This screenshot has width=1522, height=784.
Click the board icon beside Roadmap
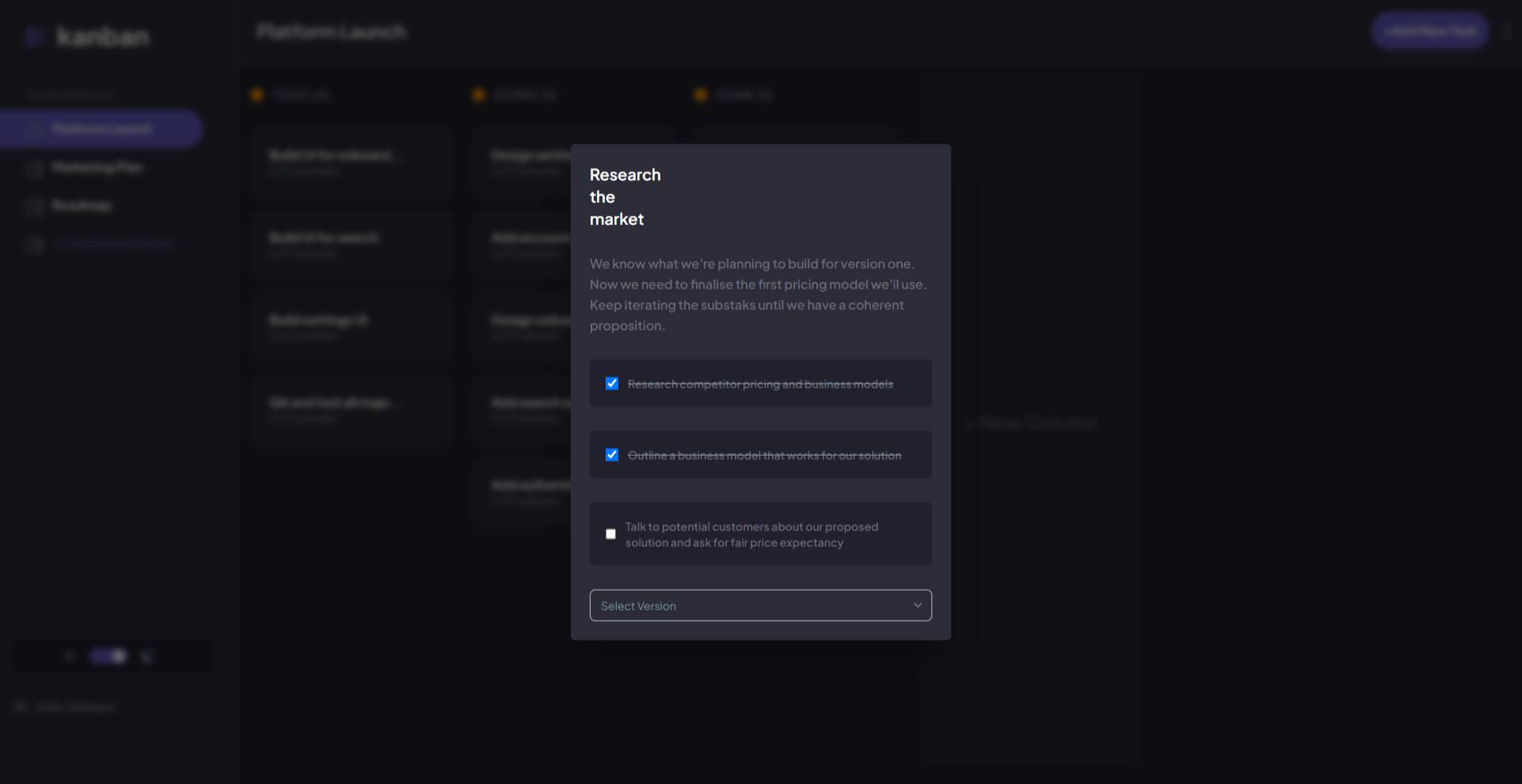(x=34, y=206)
